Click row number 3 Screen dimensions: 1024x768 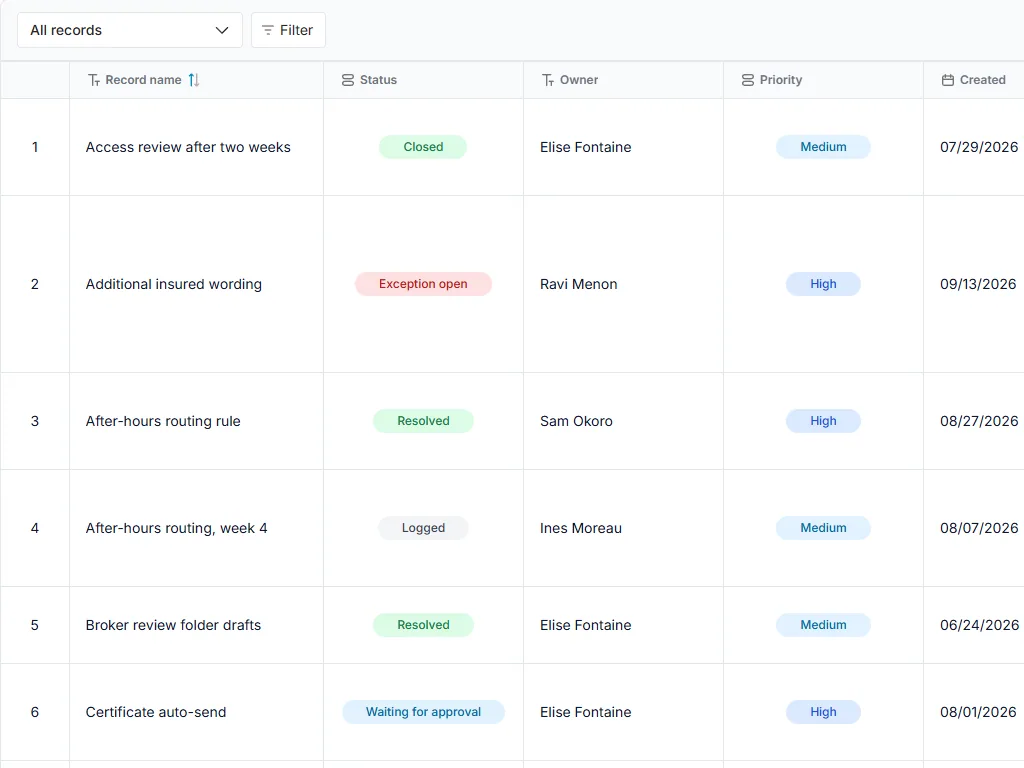point(35,421)
